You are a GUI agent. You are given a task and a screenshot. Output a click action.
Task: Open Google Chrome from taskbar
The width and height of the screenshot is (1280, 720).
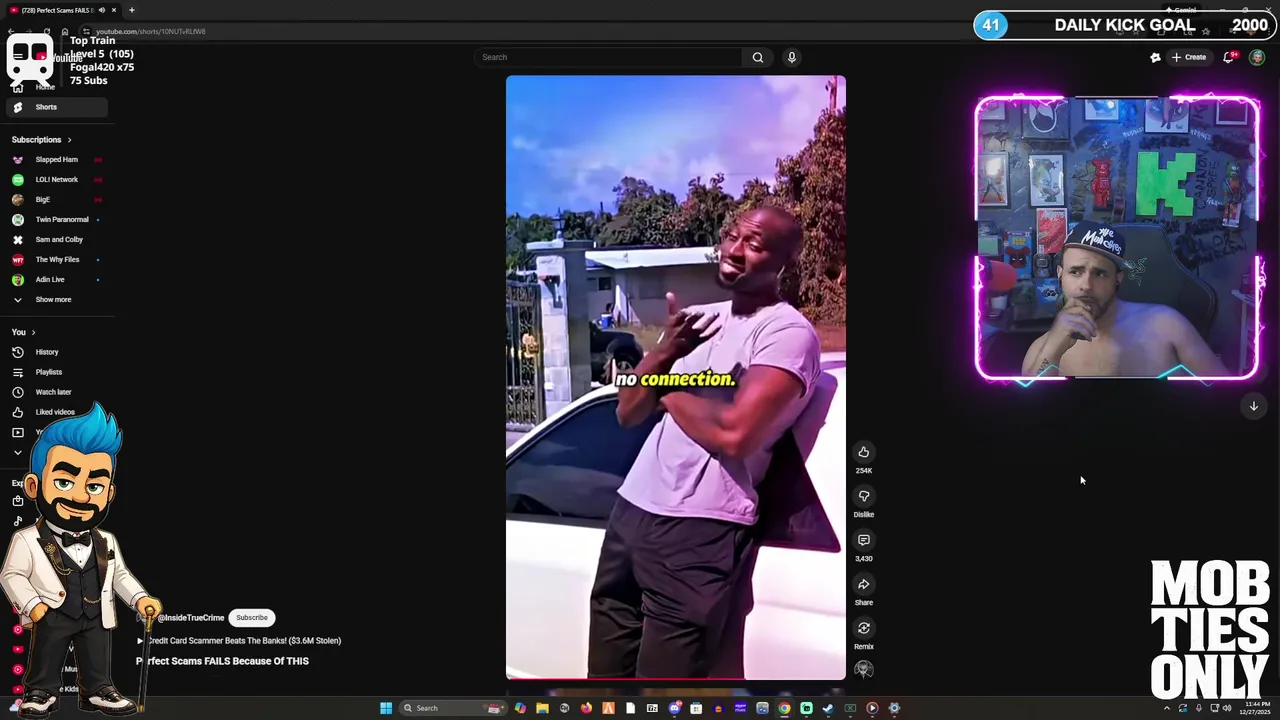pyautogui.click(x=784, y=708)
